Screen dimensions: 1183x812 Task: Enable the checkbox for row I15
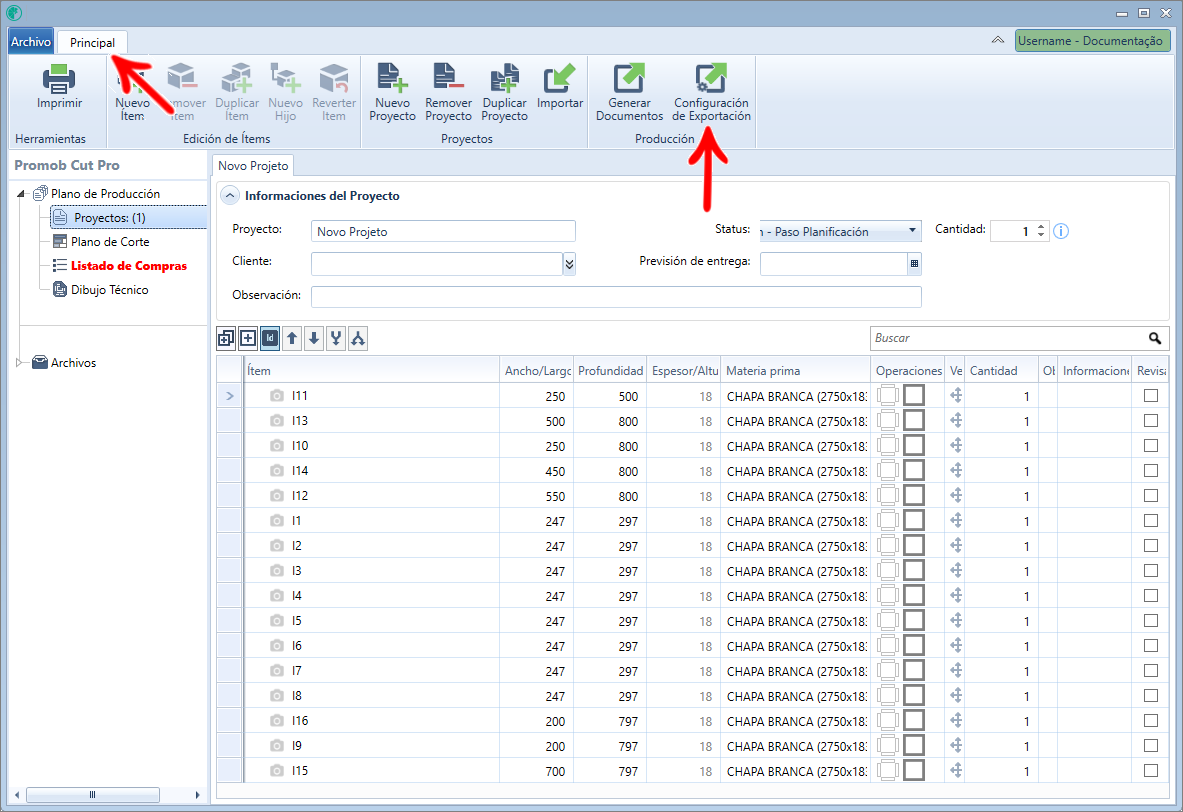tap(1151, 770)
